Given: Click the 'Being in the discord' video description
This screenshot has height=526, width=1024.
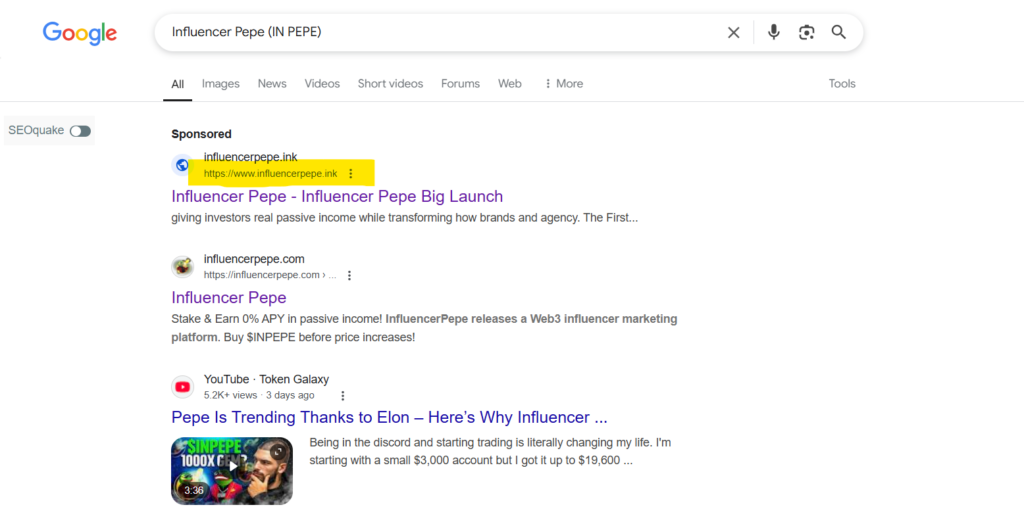Looking at the screenshot, I should coord(490,452).
